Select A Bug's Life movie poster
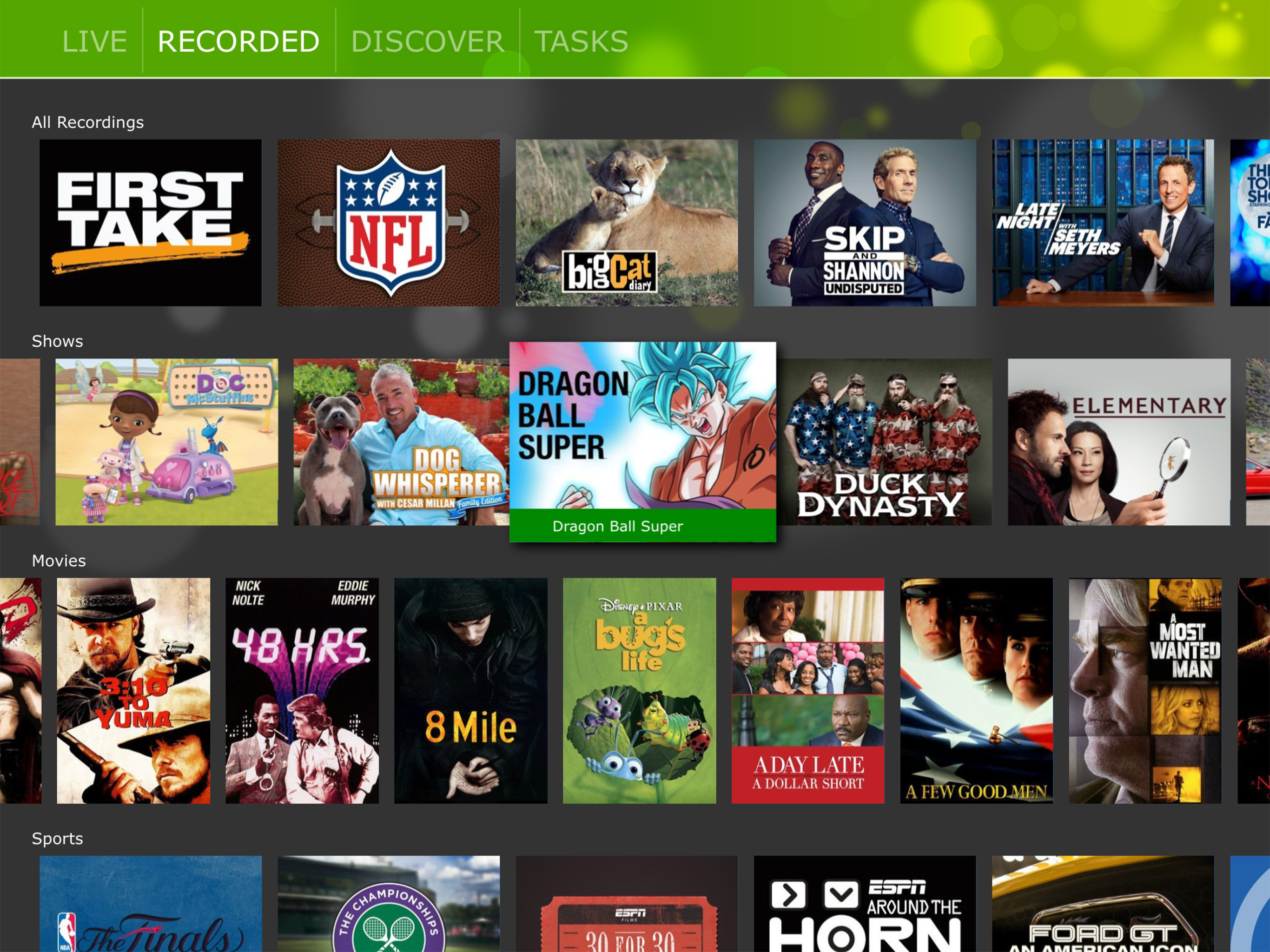Image resolution: width=1270 pixels, height=952 pixels. [640, 691]
